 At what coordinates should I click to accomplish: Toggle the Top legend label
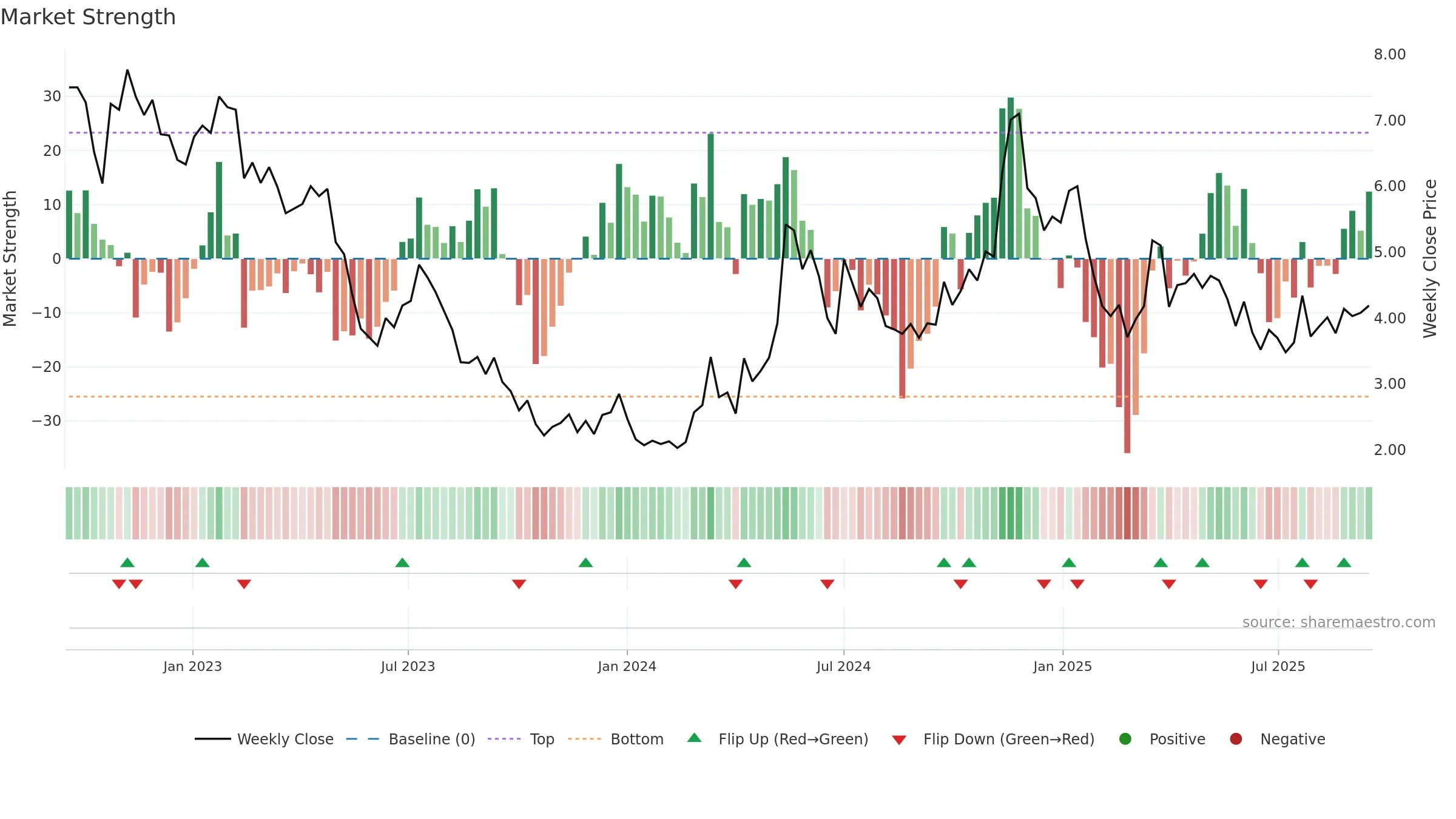coord(542,740)
